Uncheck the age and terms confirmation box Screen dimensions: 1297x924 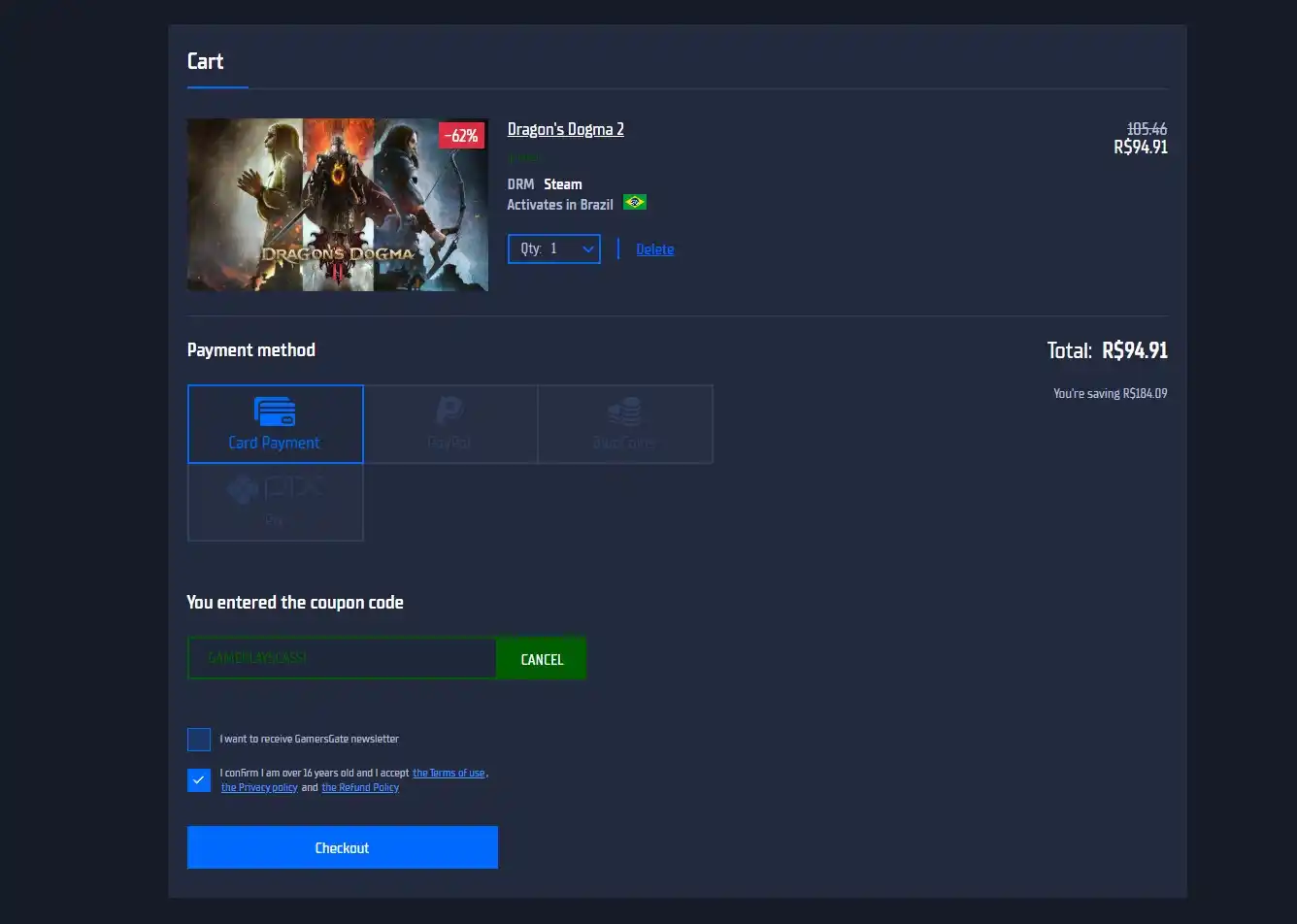(x=199, y=780)
